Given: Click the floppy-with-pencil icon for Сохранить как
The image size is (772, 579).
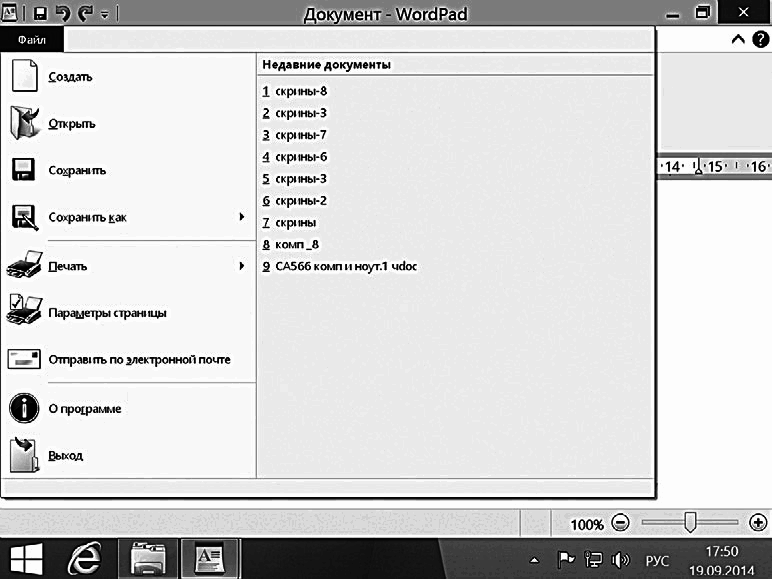Looking at the screenshot, I should point(25,217).
